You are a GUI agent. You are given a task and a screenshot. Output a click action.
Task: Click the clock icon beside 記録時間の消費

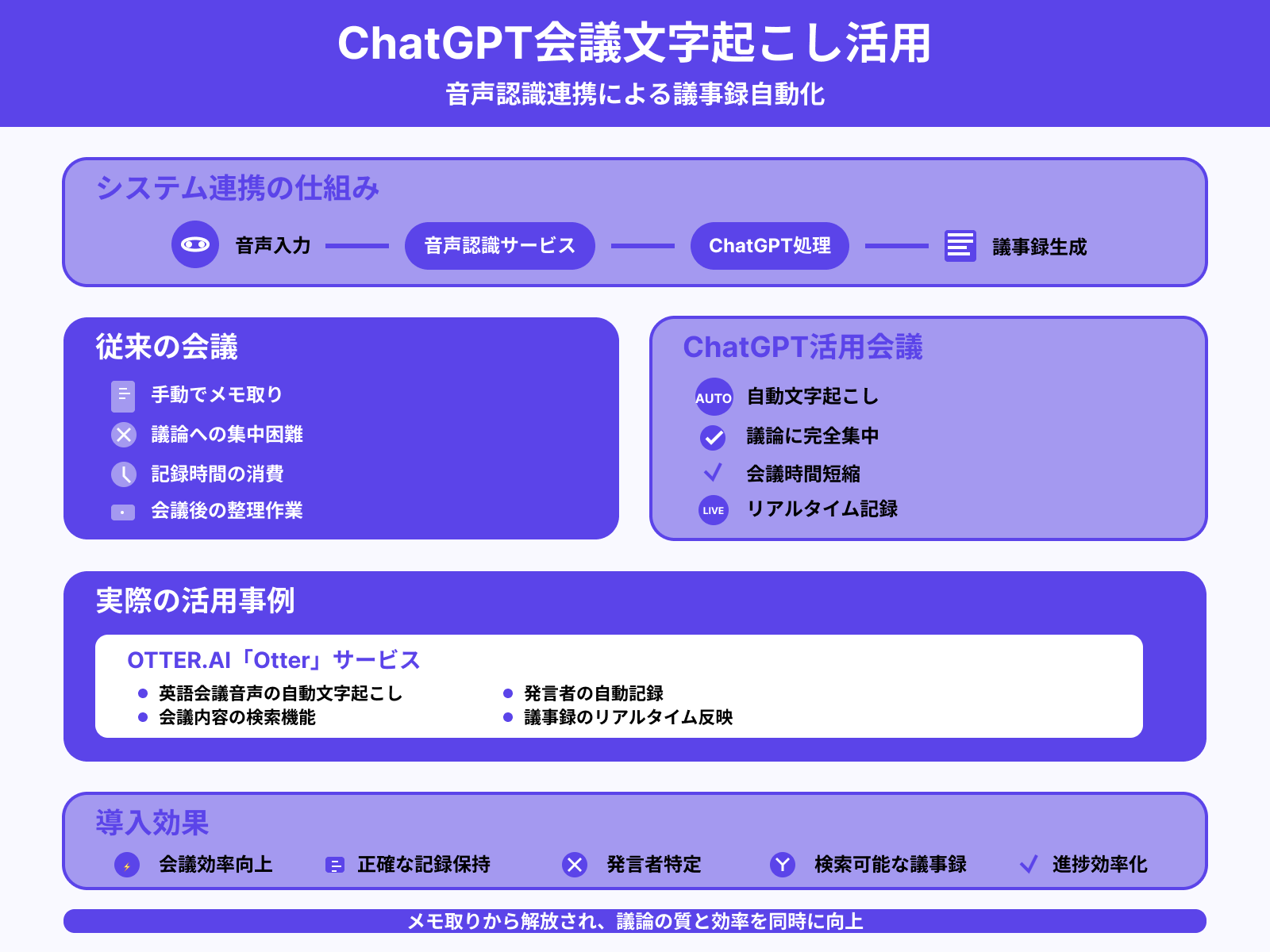click(123, 474)
